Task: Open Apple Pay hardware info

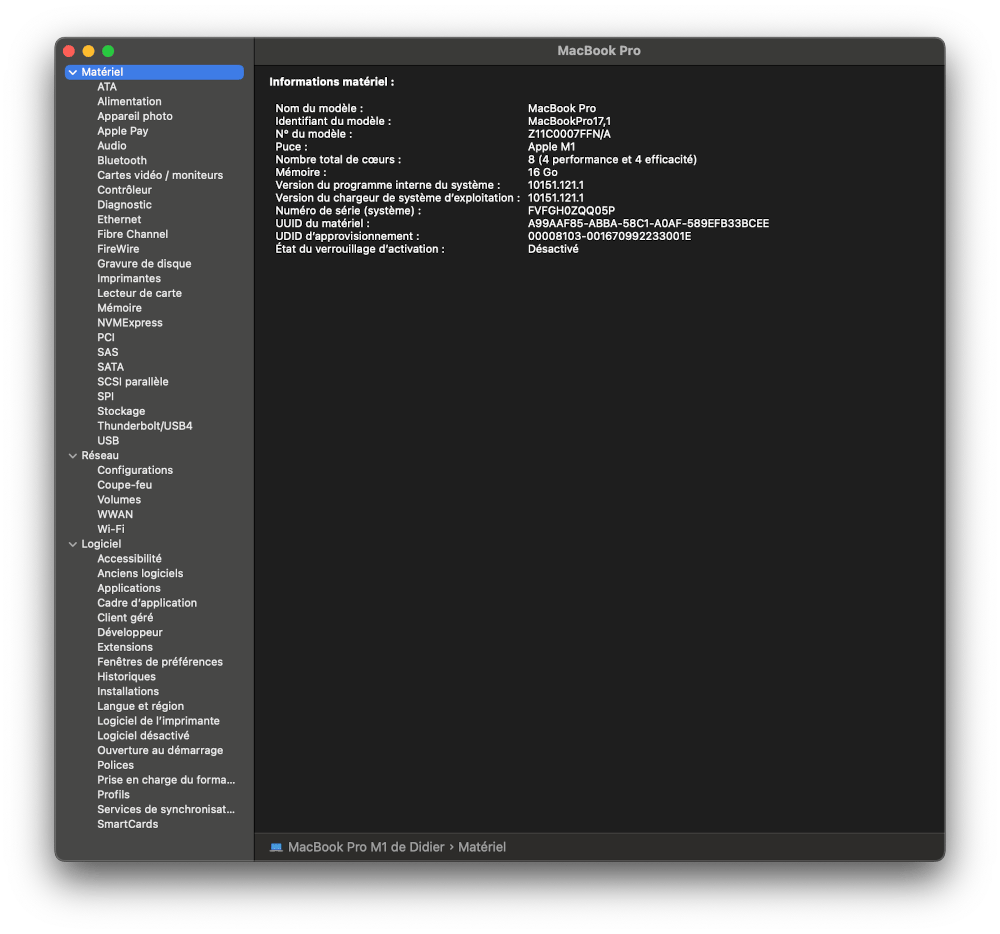Action: pos(122,131)
